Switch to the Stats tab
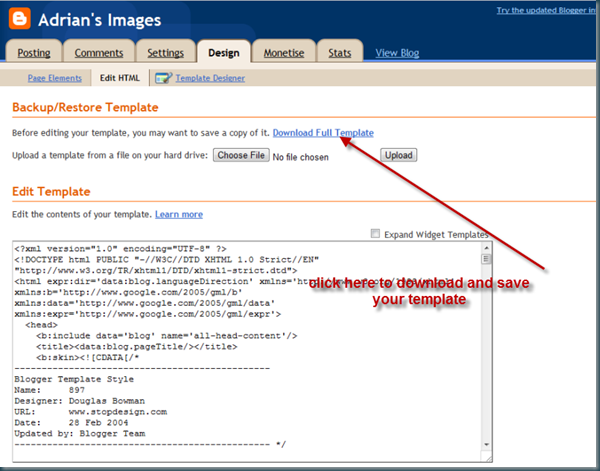Screen dimensions: 600x471 pyautogui.click(x=339, y=53)
